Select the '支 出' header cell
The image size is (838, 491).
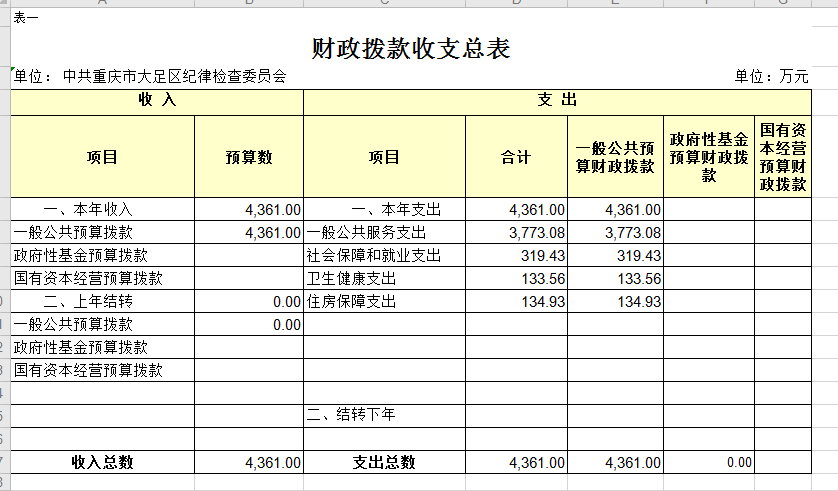556,101
